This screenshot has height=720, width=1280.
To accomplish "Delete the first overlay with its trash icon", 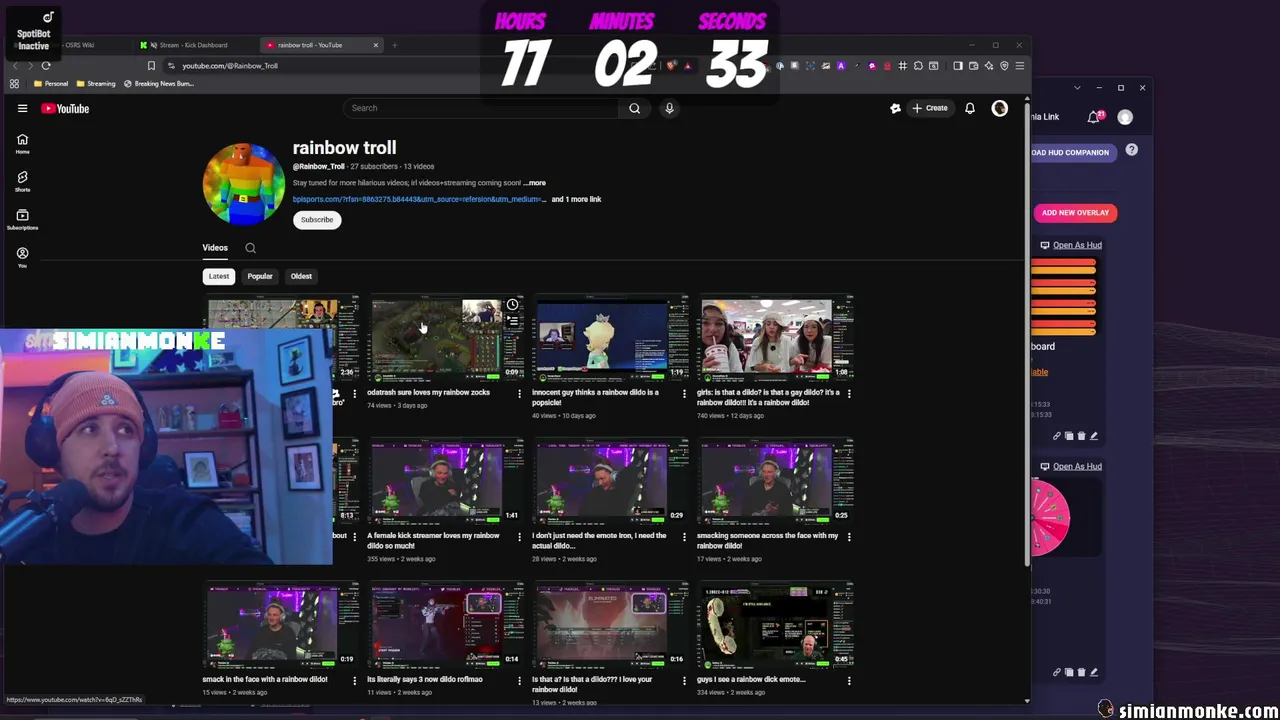I will (1081, 436).
